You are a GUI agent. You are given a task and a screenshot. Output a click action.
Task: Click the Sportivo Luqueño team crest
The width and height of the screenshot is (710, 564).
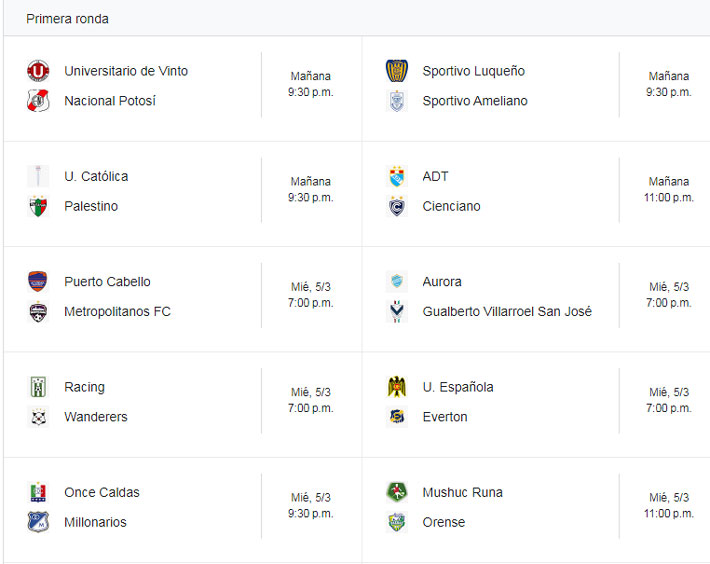[x=397, y=71]
